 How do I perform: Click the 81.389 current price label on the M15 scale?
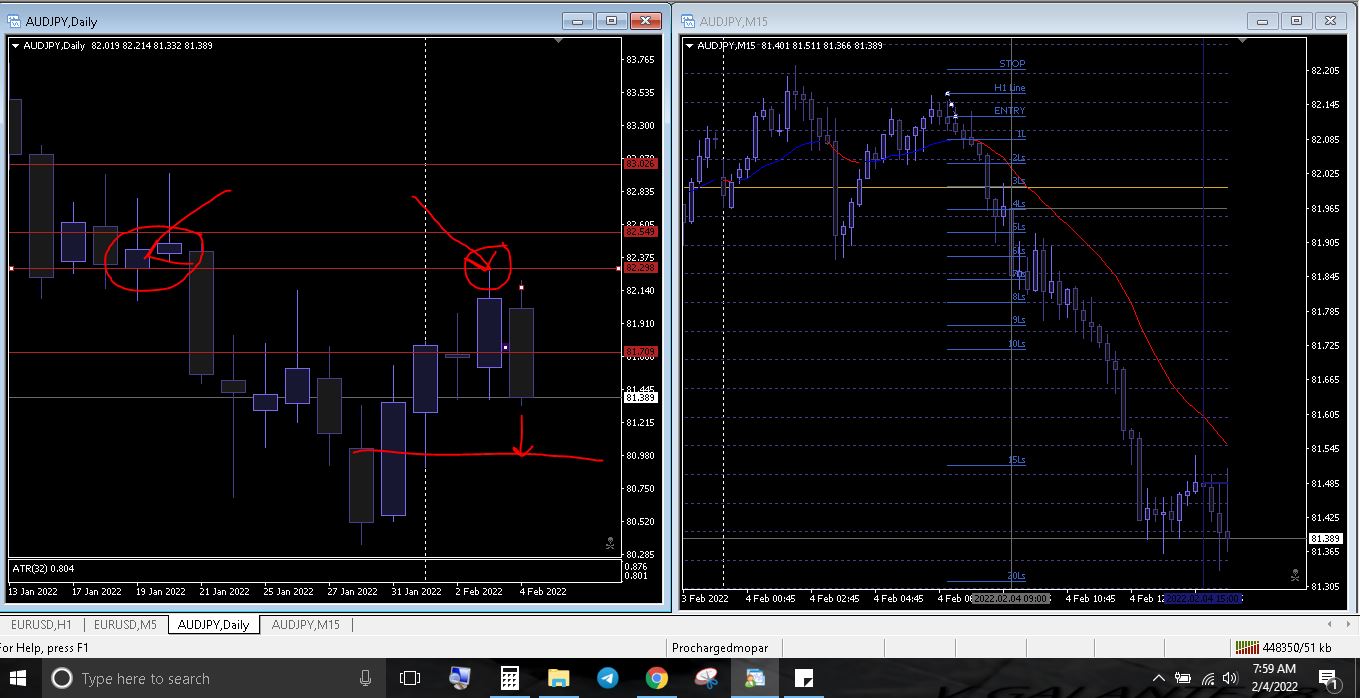[1324, 538]
